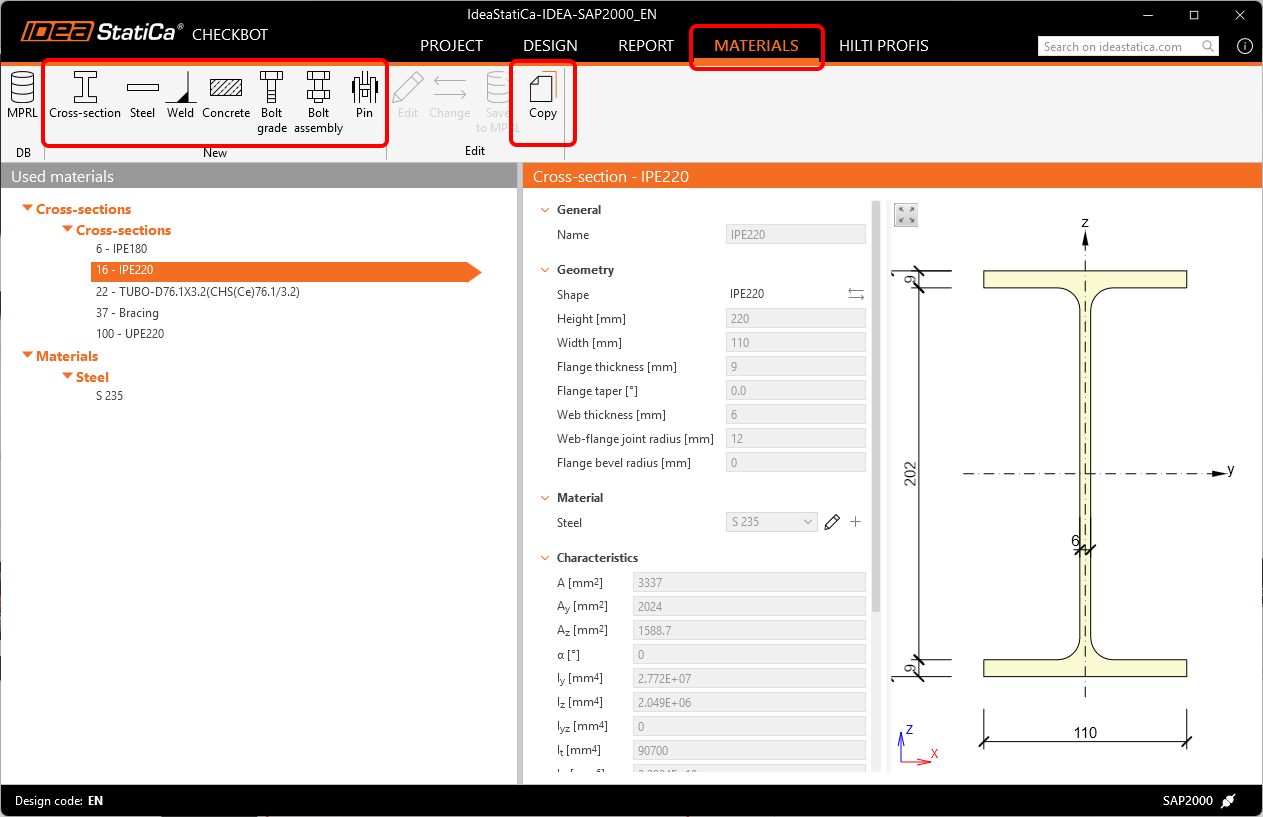Swap the IPE220 shape using arrows icon
Viewport: 1263px width, 817px height.
tap(856, 294)
